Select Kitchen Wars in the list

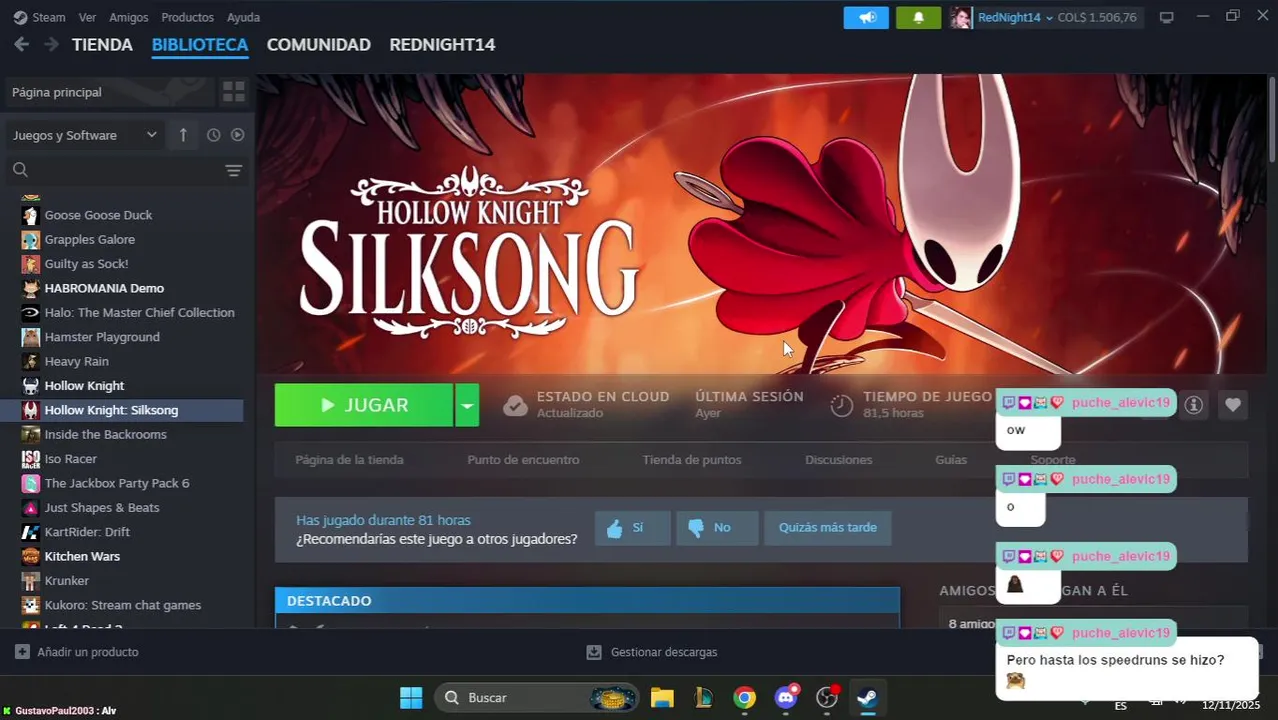click(82, 556)
